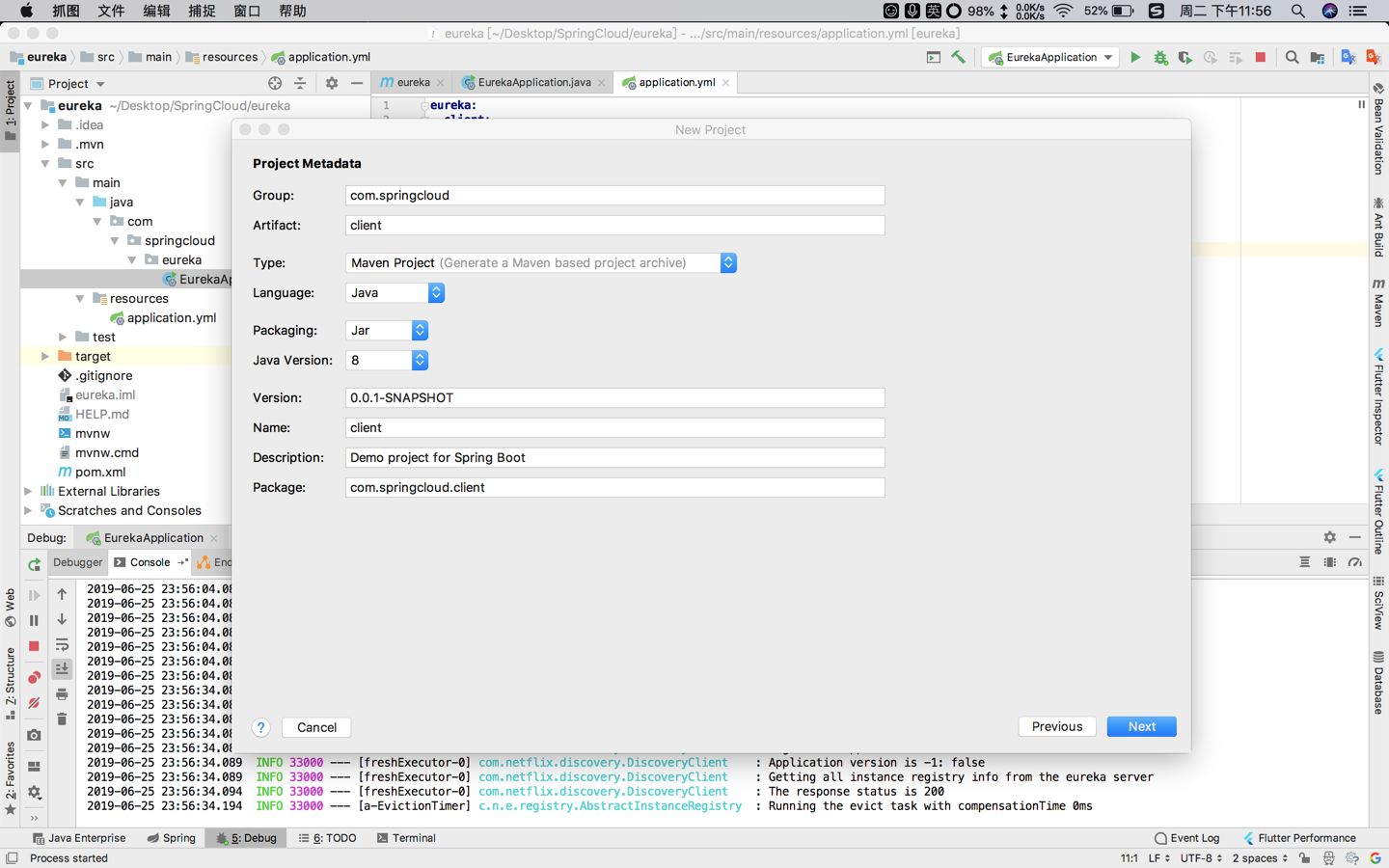The image size is (1389, 868).
Task: Click the Description input field
Action: pyautogui.click(x=614, y=457)
